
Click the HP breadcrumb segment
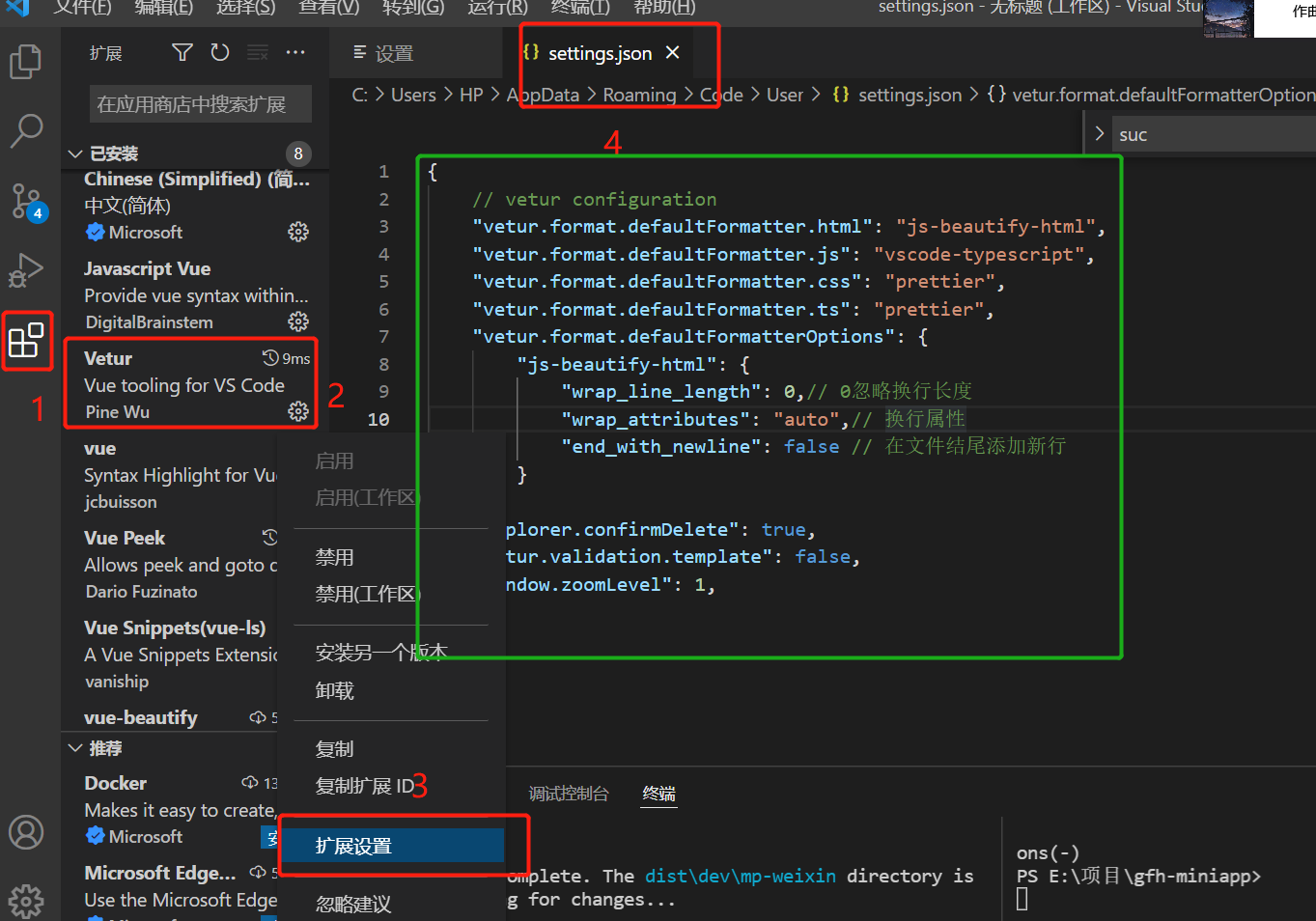pyautogui.click(x=471, y=95)
